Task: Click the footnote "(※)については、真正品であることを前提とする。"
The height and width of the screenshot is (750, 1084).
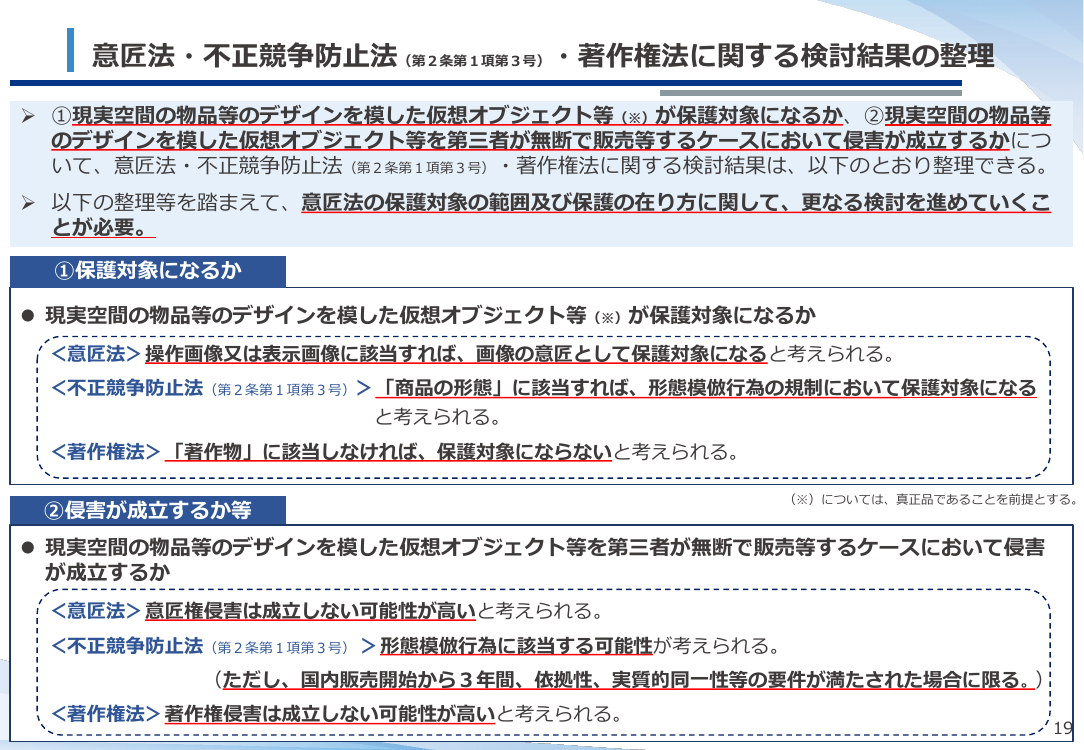Action: (x=933, y=499)
